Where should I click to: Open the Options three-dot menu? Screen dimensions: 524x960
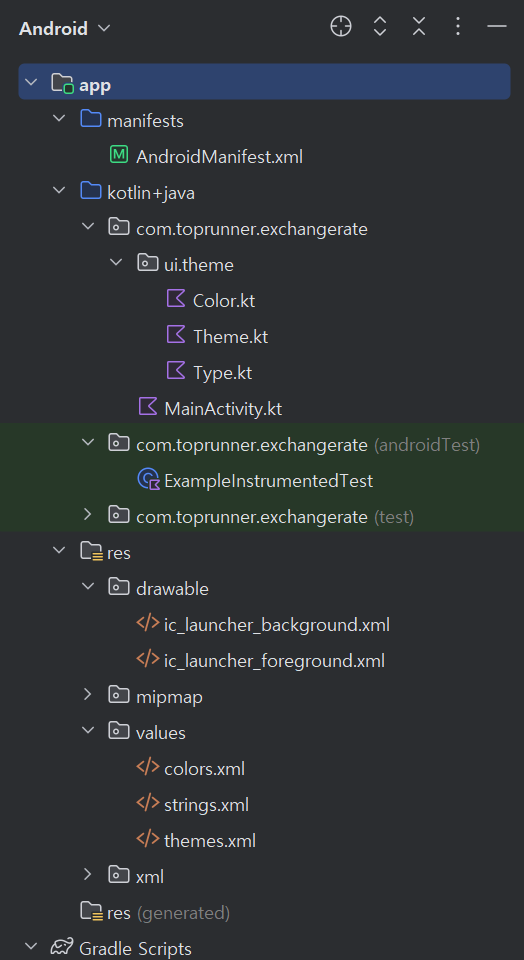458,26
